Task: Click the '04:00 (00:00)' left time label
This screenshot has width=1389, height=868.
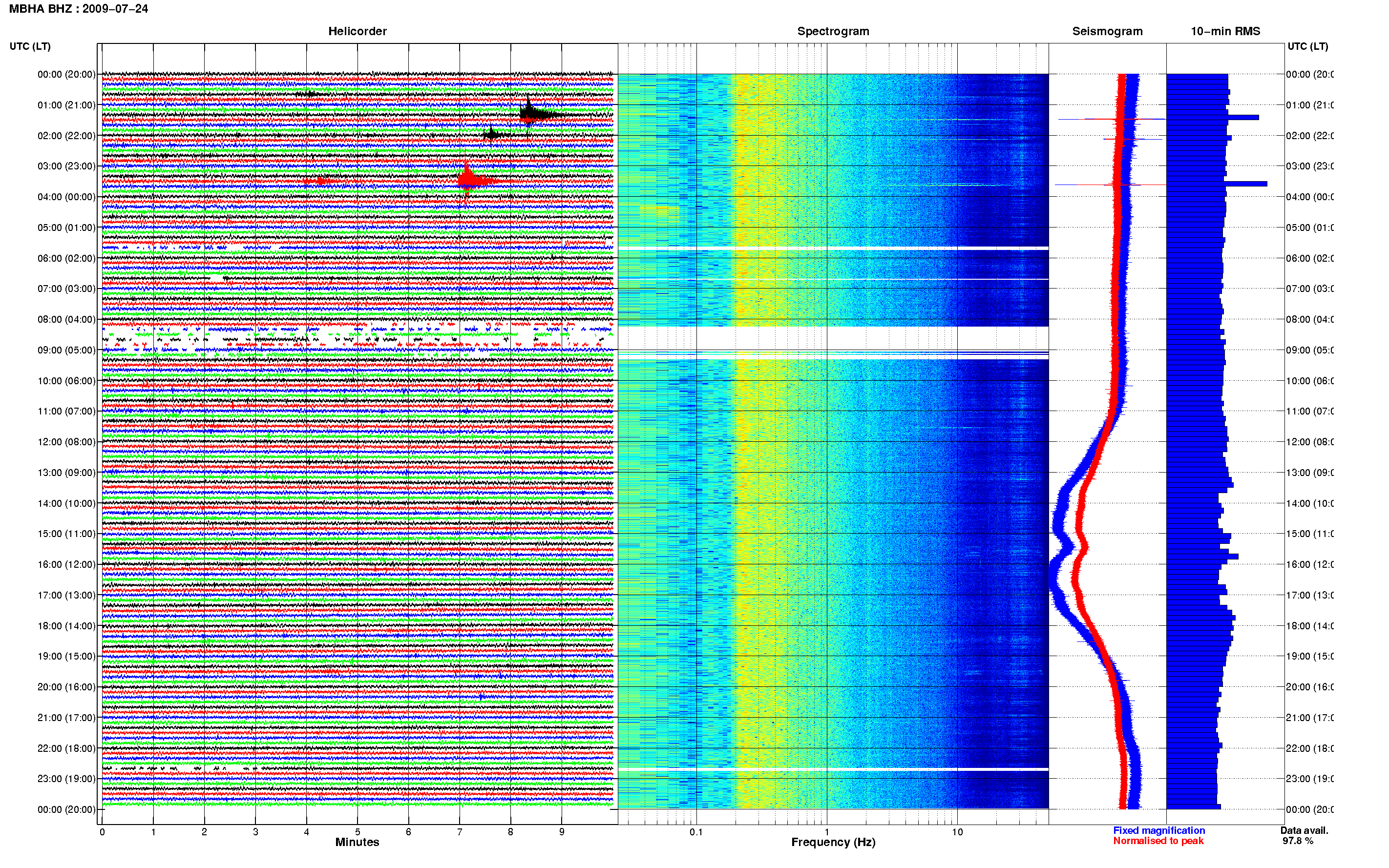Action: coord(66,197)
